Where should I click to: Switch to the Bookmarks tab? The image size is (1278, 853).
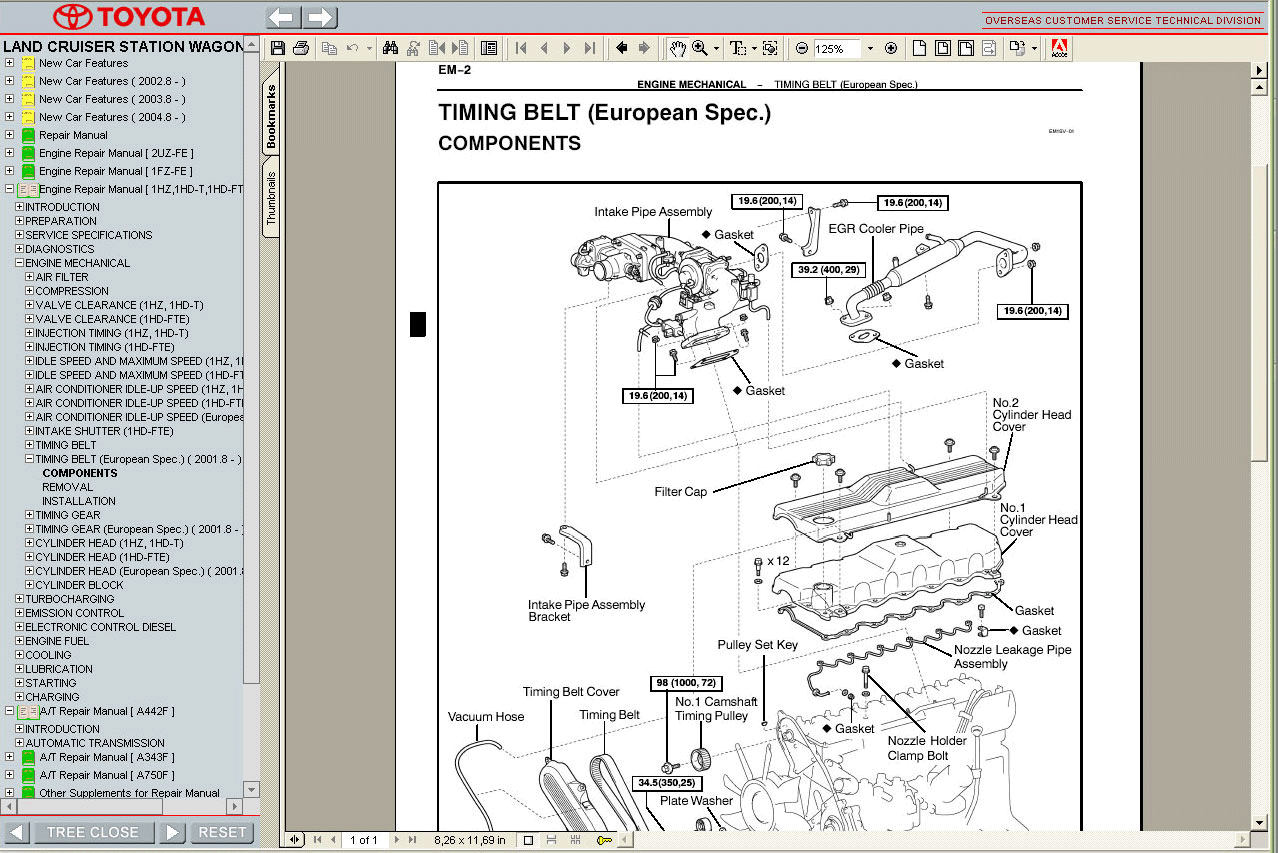click(271, 116)
